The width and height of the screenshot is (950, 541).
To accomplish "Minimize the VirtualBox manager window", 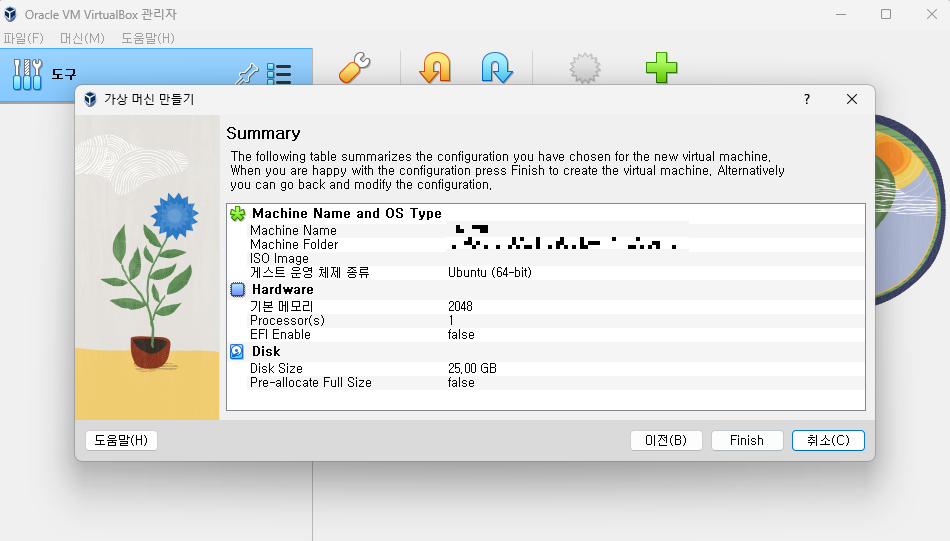I will (x=841, y=14).
